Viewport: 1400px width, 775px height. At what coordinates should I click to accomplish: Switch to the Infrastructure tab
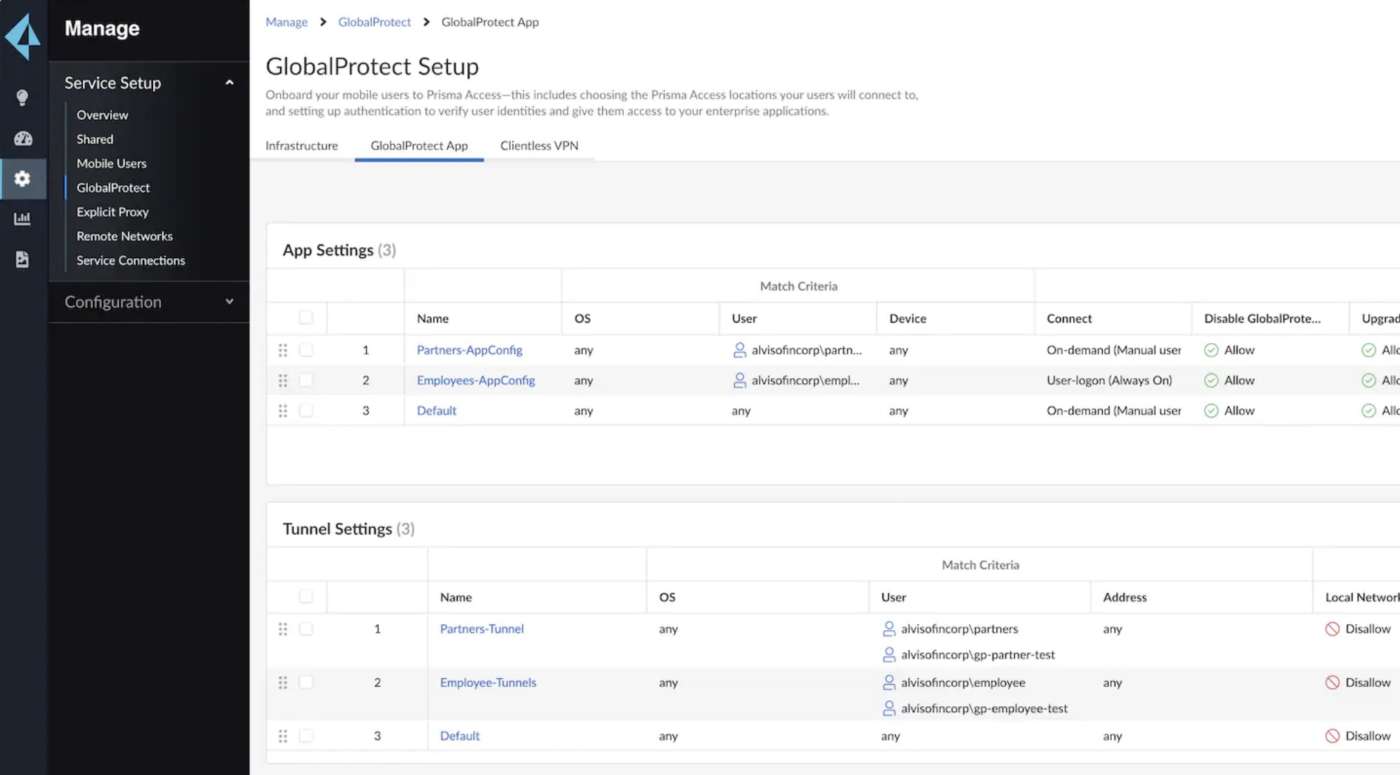coord(301,146)
